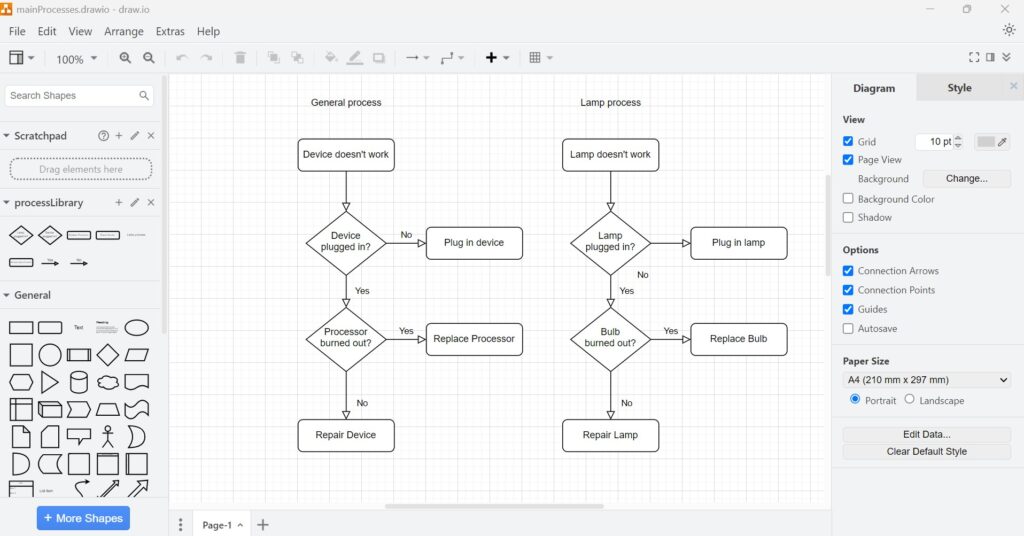Open the A4 paper size dropdown
1024x536 pixels.
pyautogui.click(x=927, y=380)
